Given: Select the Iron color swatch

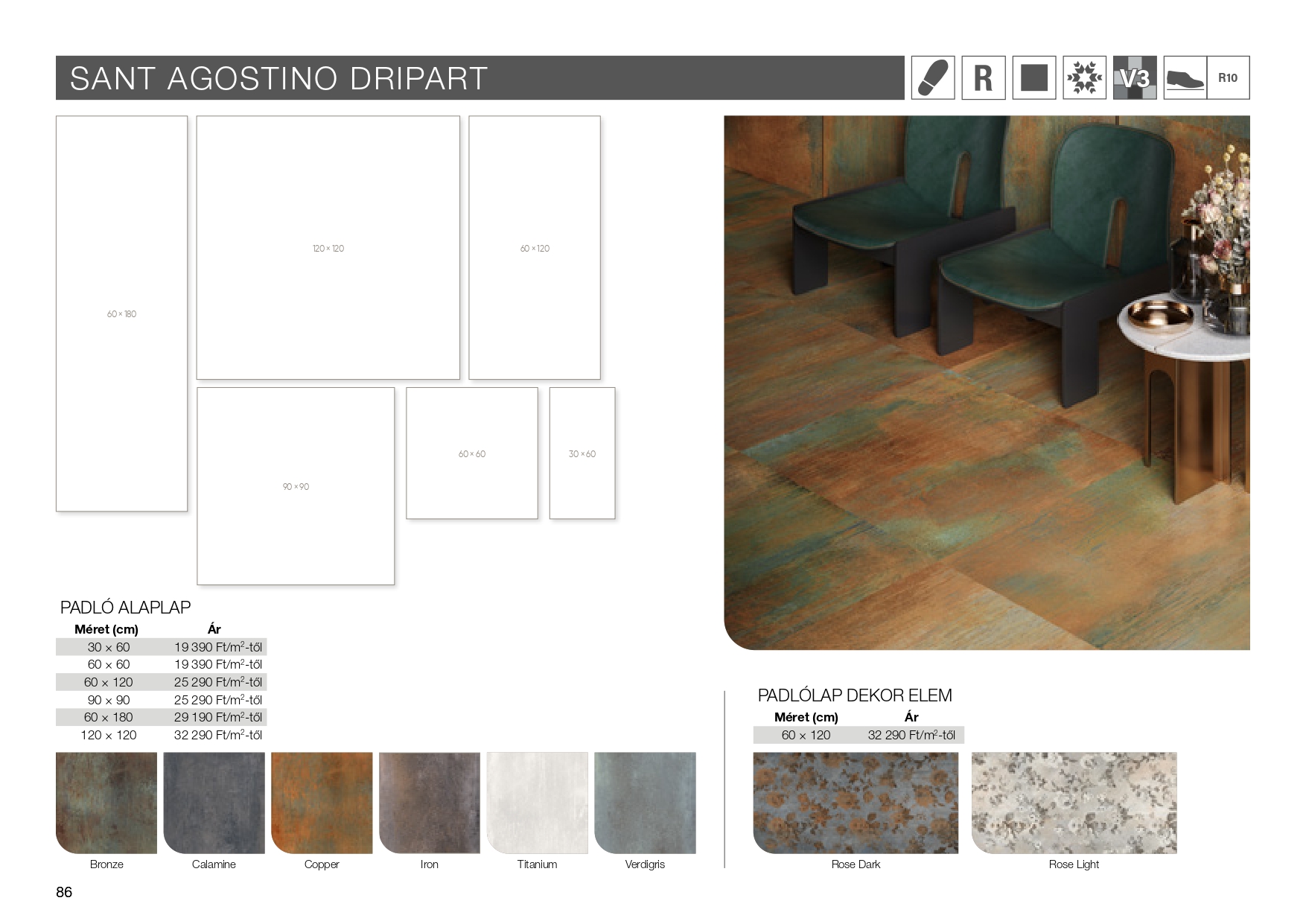Looking at the screenshot, I should (430, 803).
